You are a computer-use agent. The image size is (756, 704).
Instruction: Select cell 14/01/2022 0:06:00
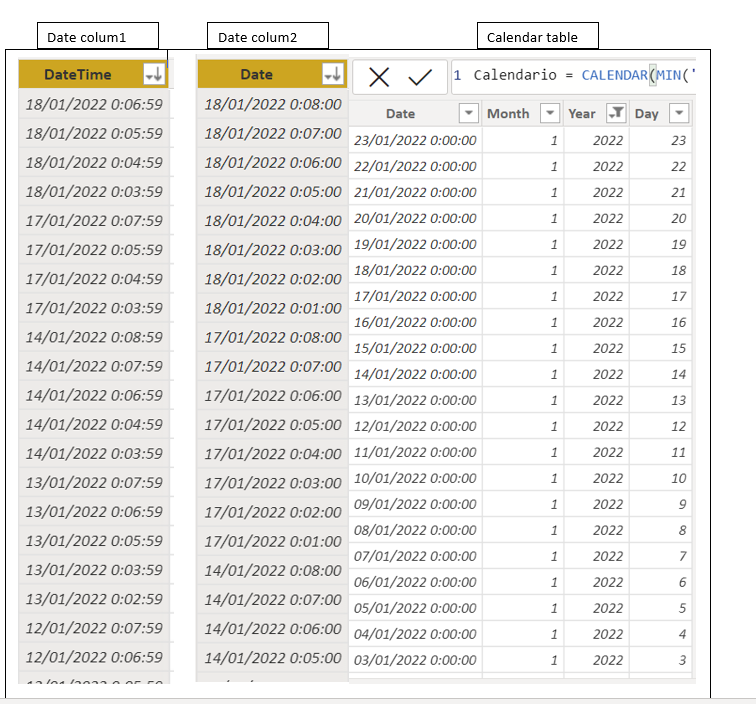tap(273, 629)
